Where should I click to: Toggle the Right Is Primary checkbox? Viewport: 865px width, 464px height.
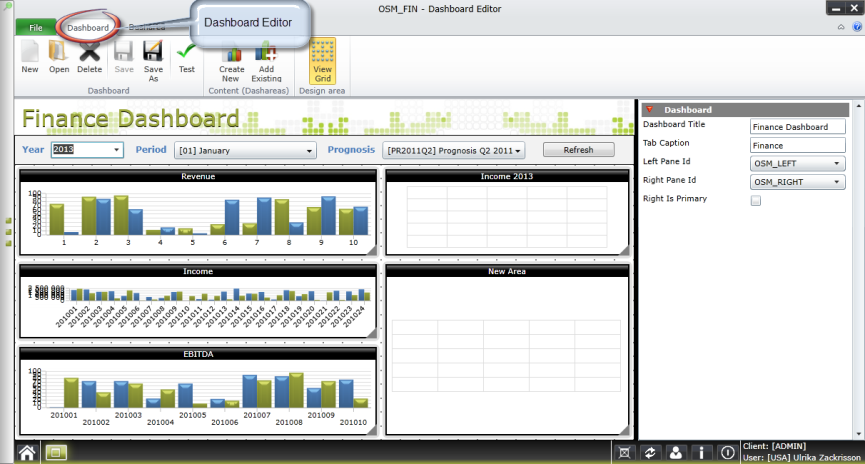pyautogui.click(x=756, y=200)
